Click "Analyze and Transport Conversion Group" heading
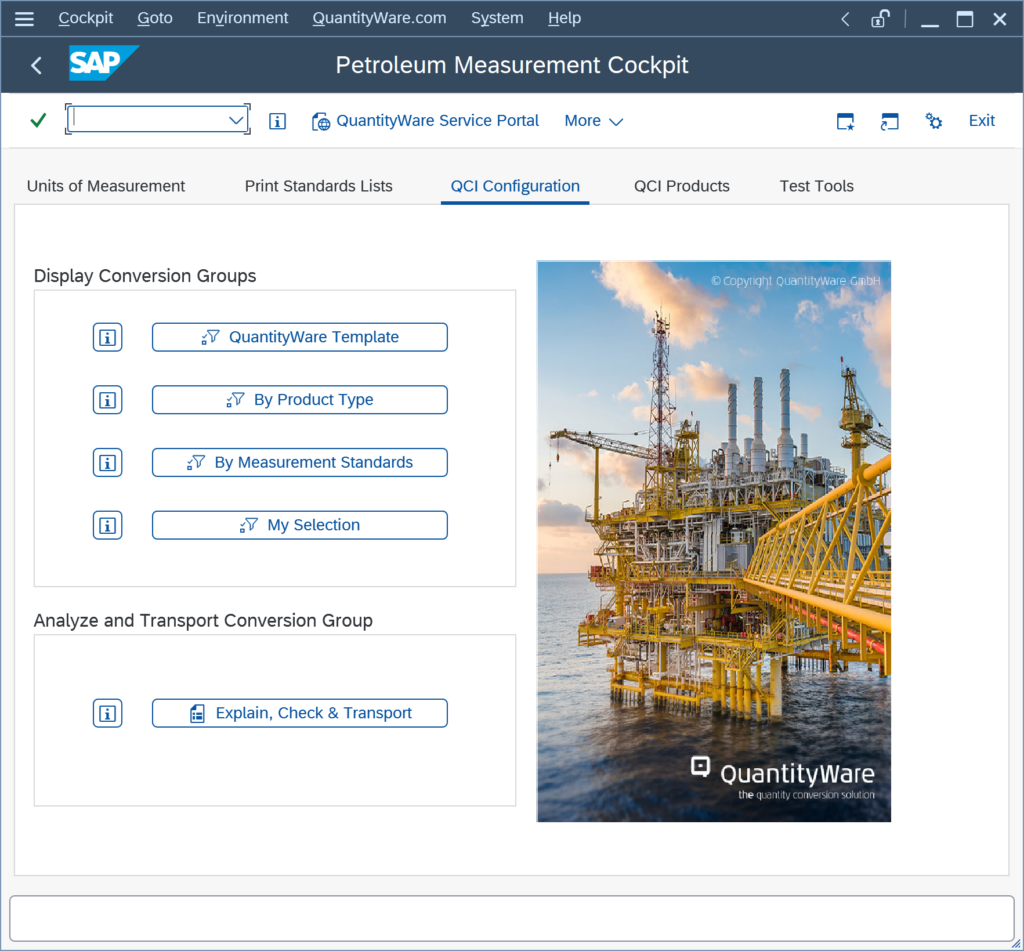 (x=203, y=621)
